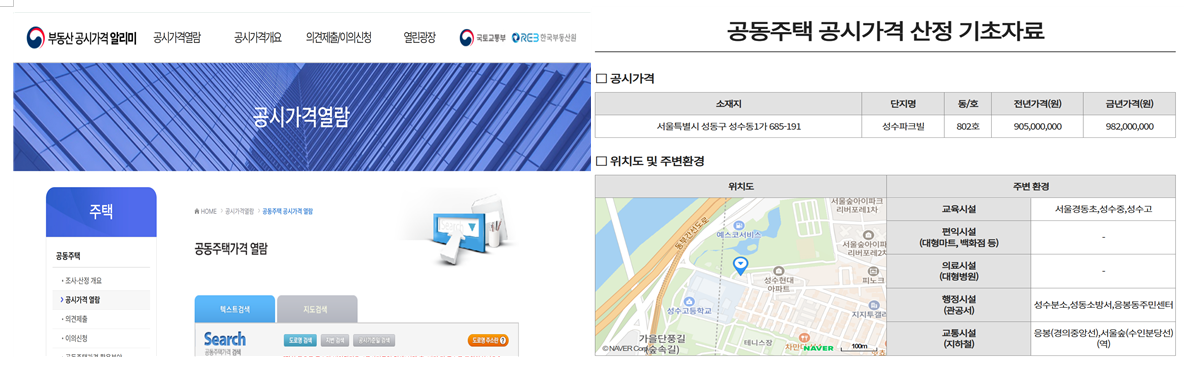
Task: Click the 편익시설 row label
Action: 960,238
